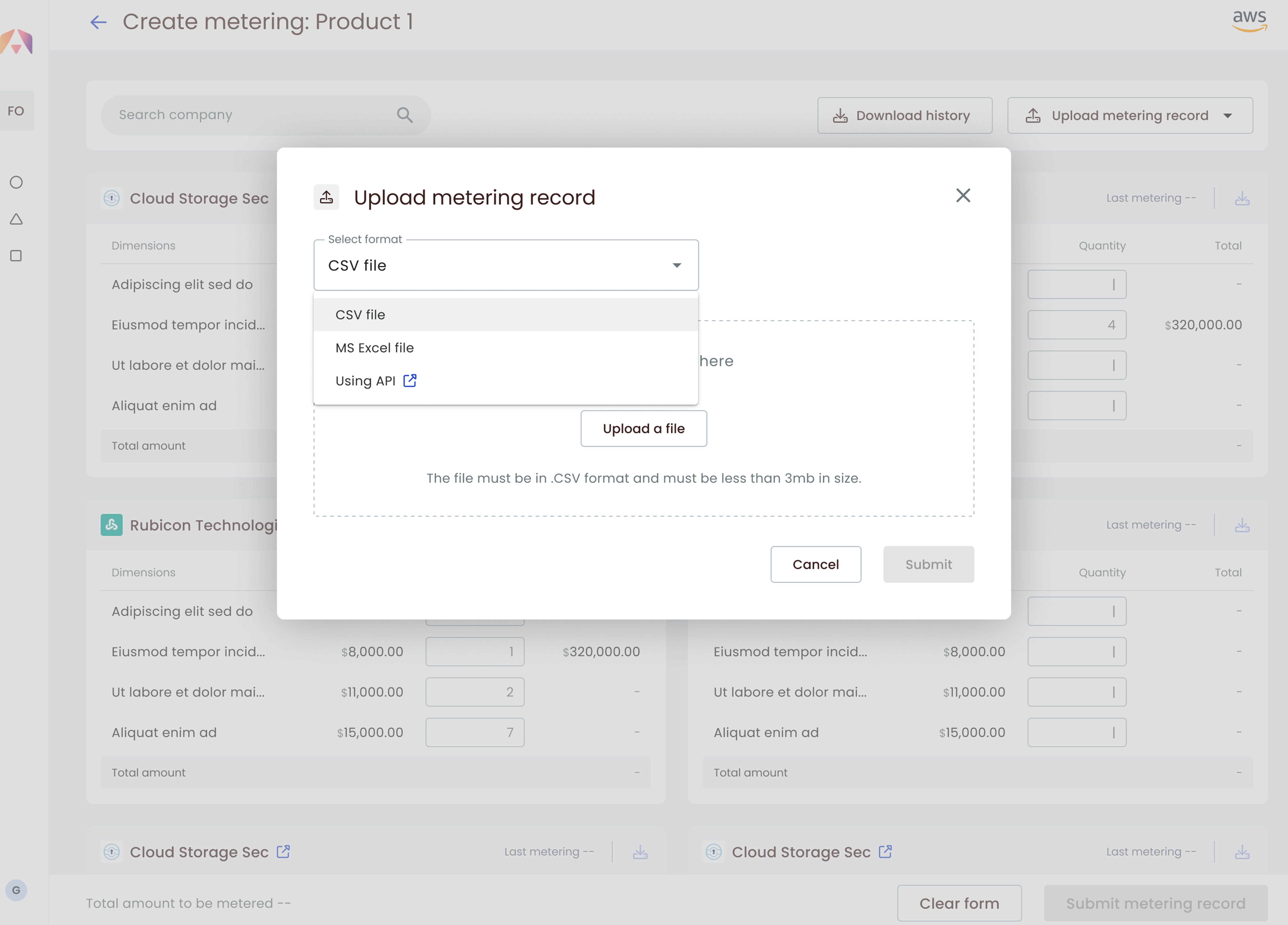Click the external link icon next to Using API
The height and width of the screenshot is (925, 1288).
tap(409, 381)
